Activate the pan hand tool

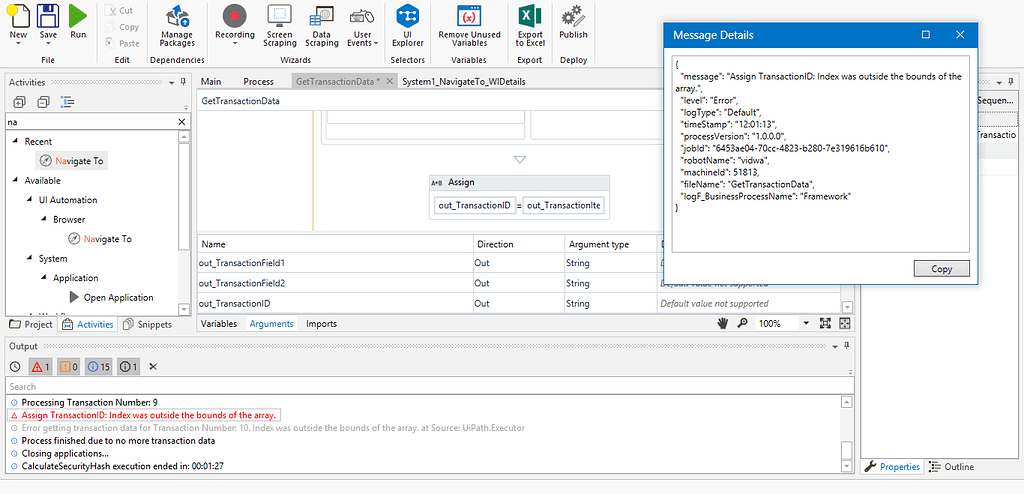pos(723,324)
